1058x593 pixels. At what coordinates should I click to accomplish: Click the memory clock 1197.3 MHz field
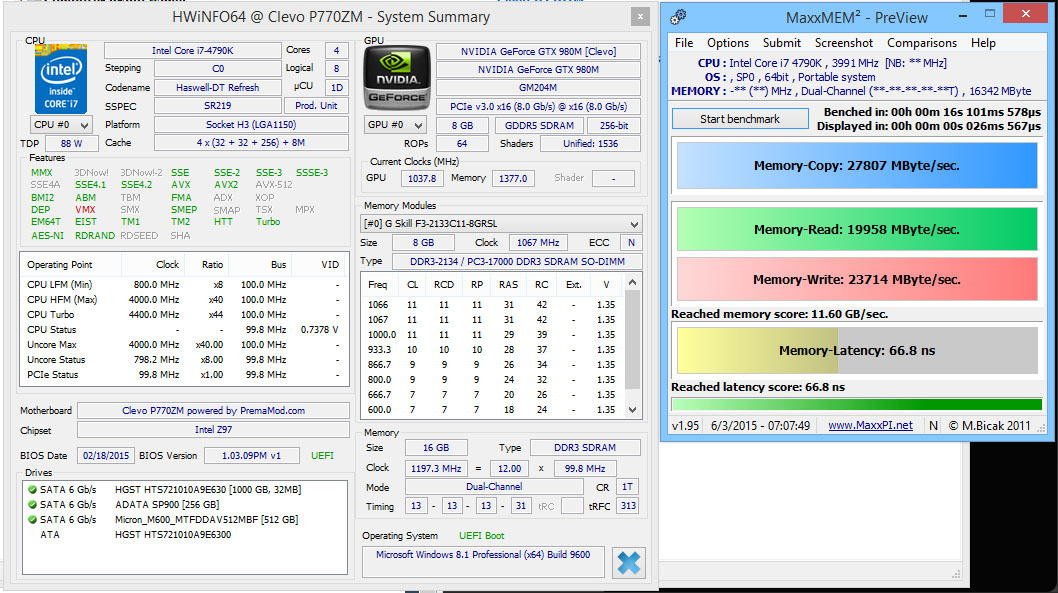[436, 468]
